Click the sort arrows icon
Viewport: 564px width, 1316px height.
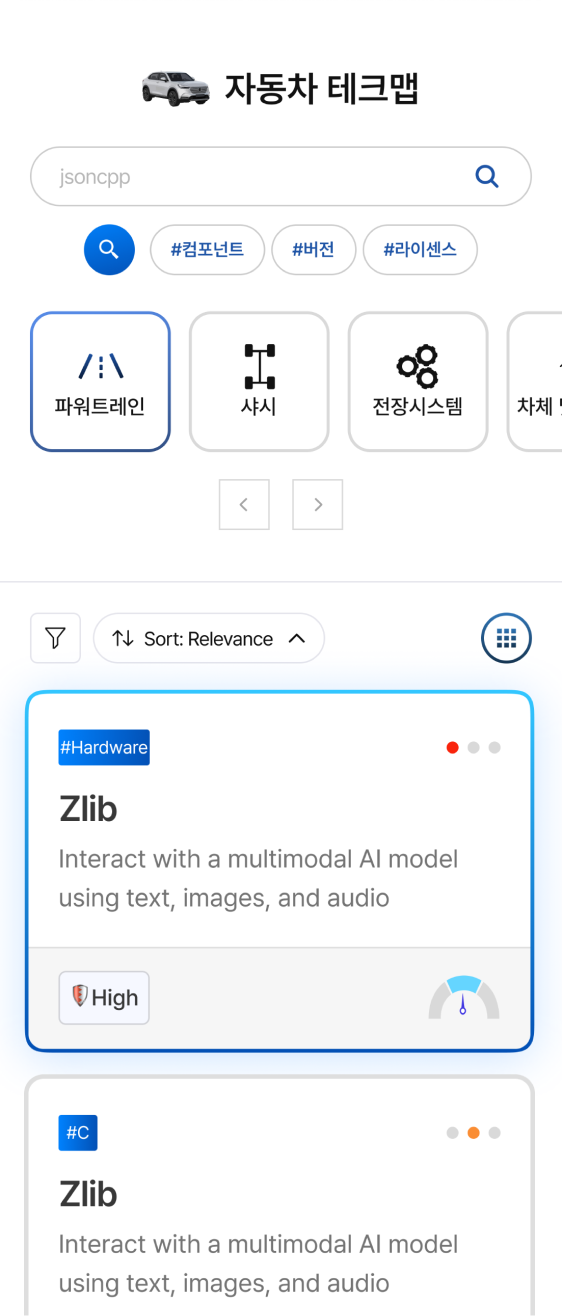pyautogui.click(x=123, y=638)
